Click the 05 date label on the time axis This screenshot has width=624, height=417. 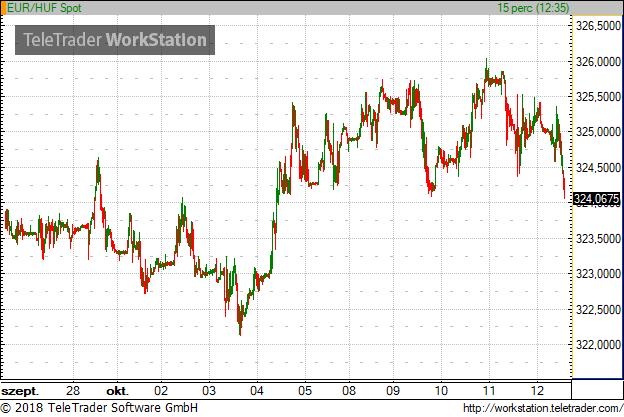[305, 390]
